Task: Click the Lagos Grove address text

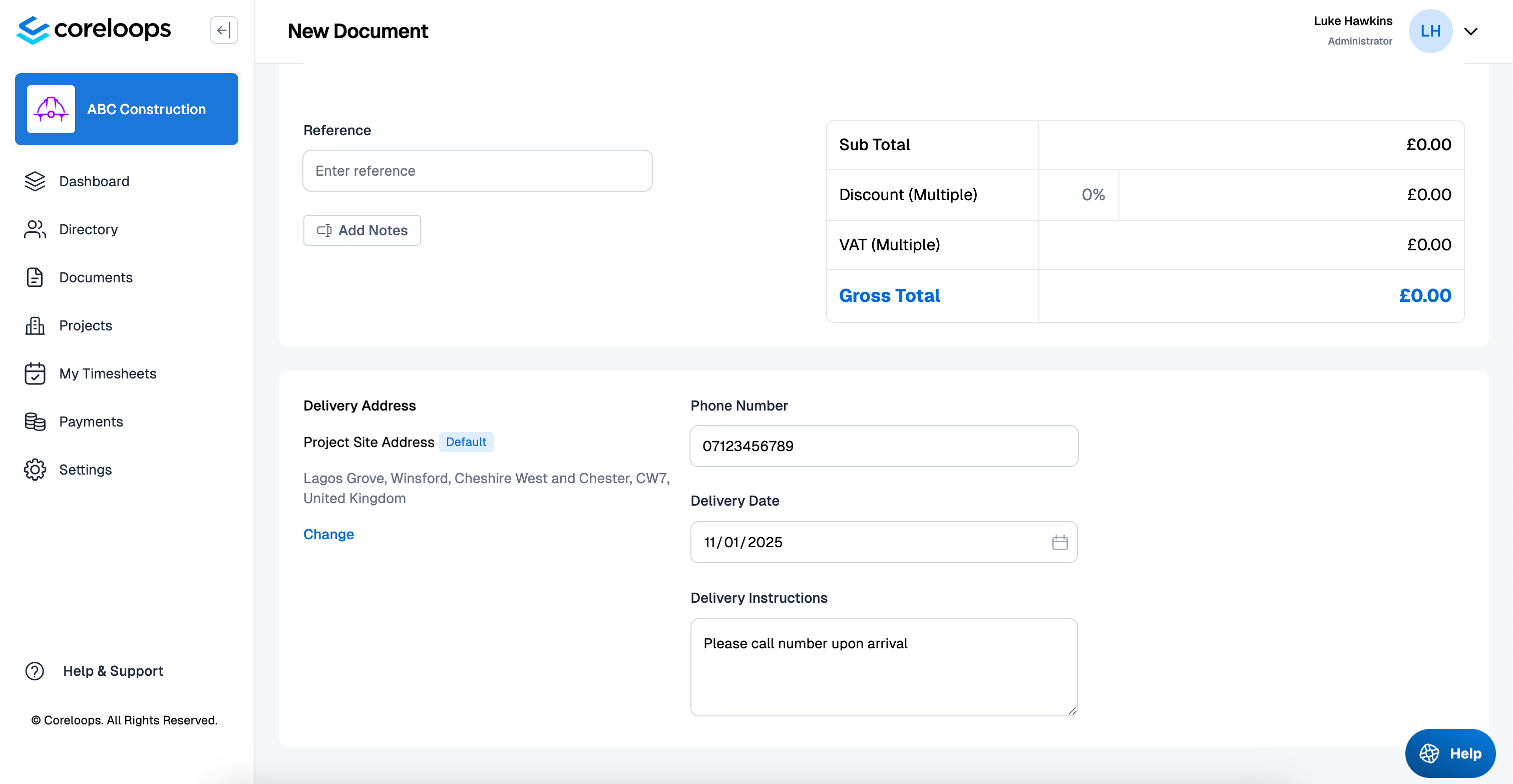Action: coord(486,488)
